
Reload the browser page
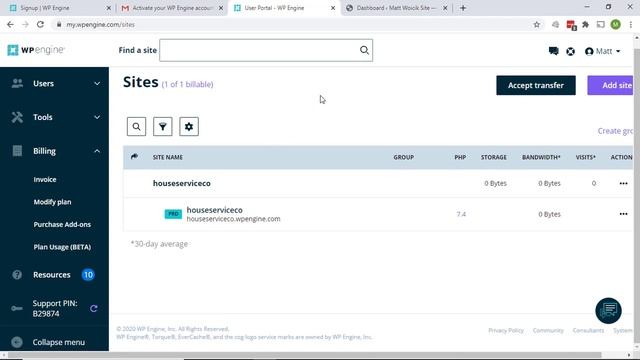point(40,24)
